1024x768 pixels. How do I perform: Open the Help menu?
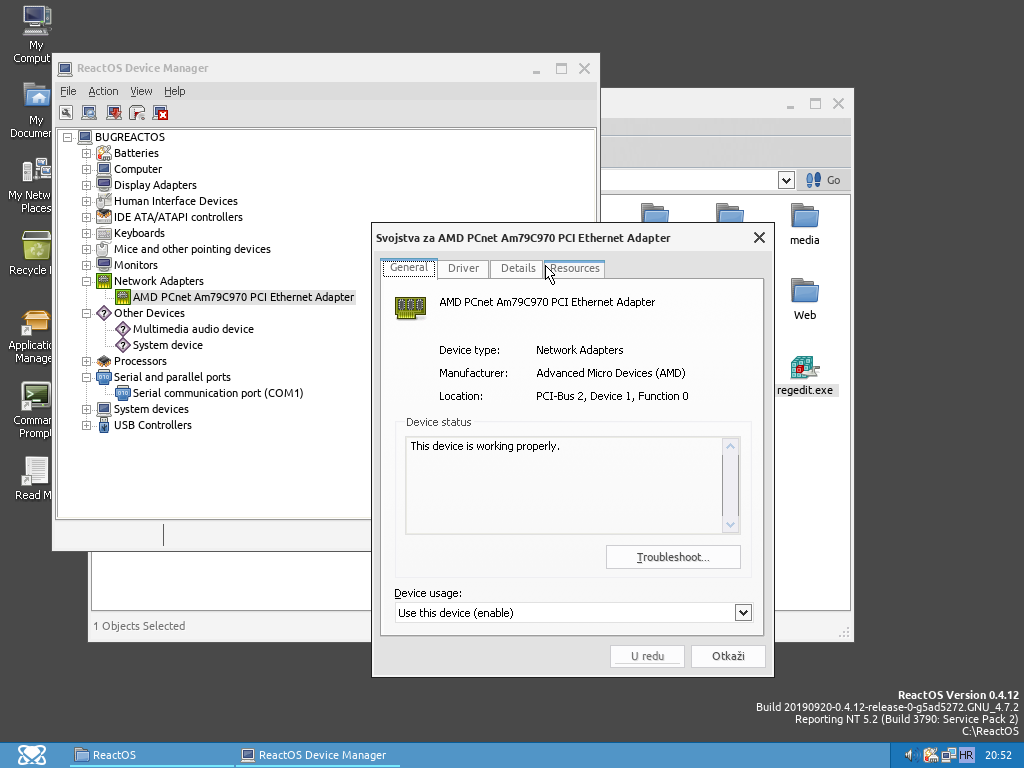pos(174,91)
